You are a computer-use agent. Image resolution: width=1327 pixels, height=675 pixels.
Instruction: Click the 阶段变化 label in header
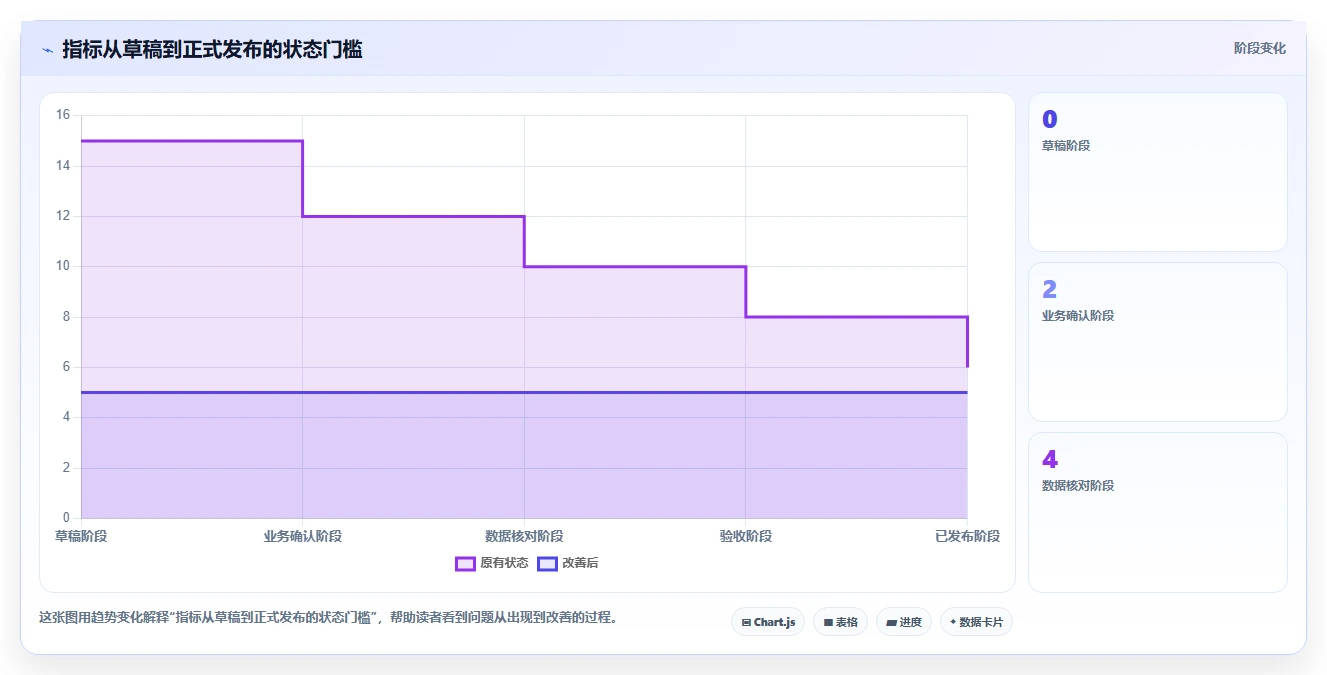click(1259, 48)
